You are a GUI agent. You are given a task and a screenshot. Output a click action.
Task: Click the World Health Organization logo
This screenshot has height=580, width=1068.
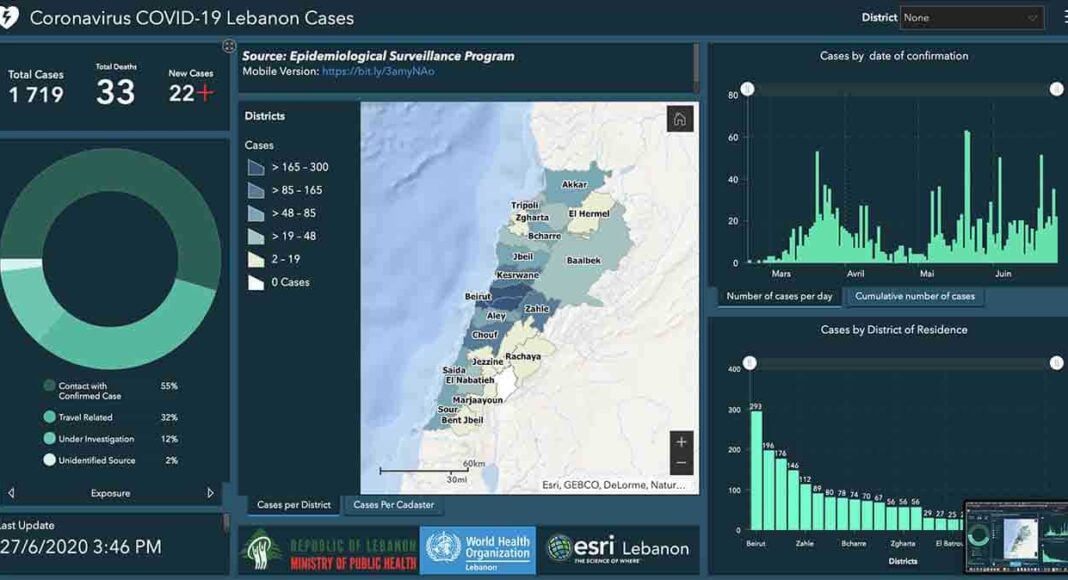[x=477, y=551]
